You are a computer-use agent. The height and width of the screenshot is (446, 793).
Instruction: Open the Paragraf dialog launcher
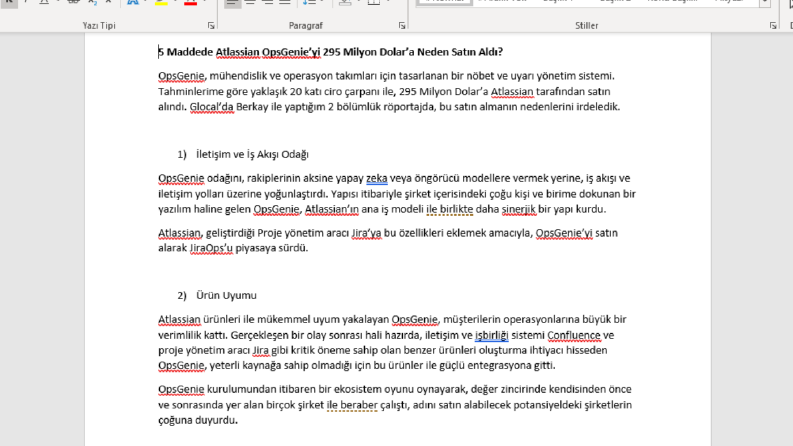click(x=402, y=25)
